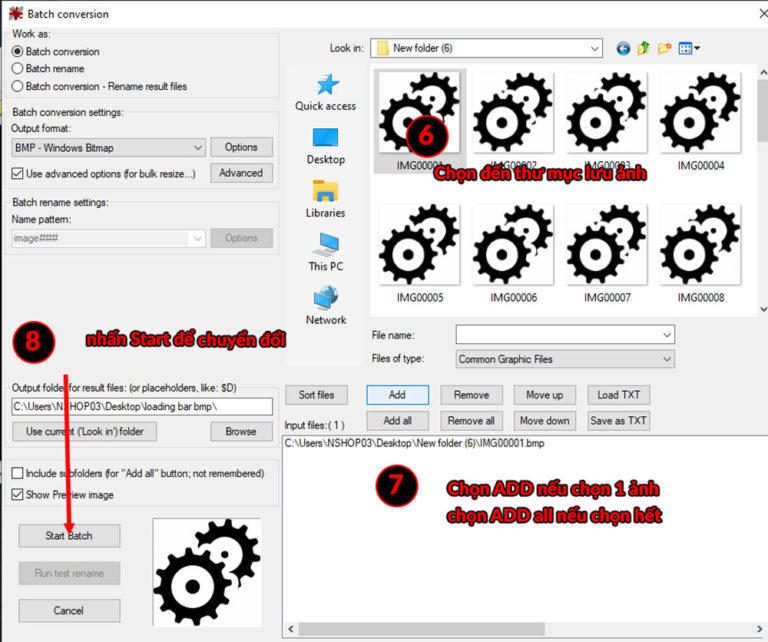This screenshot has height=642, width=768.
Task: Create a new folder with the toolbar icon
Action: click(664, 48)
